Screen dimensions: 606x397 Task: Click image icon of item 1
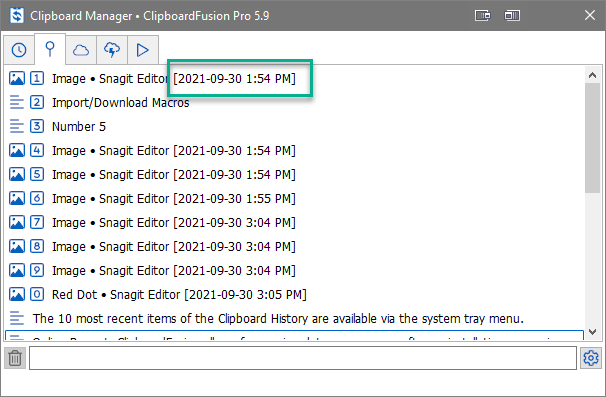17,78
